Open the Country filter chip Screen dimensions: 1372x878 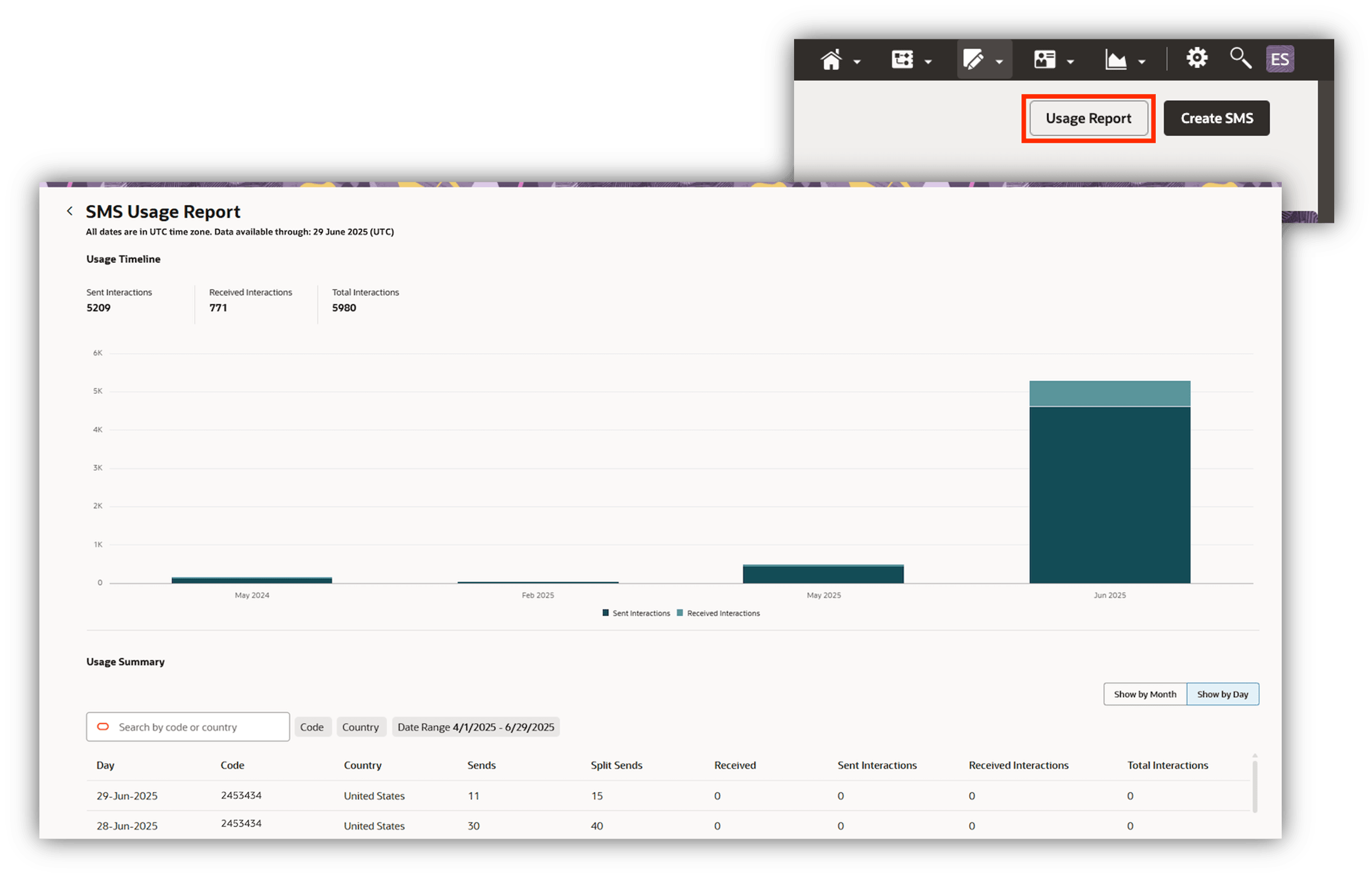point(360,727)
